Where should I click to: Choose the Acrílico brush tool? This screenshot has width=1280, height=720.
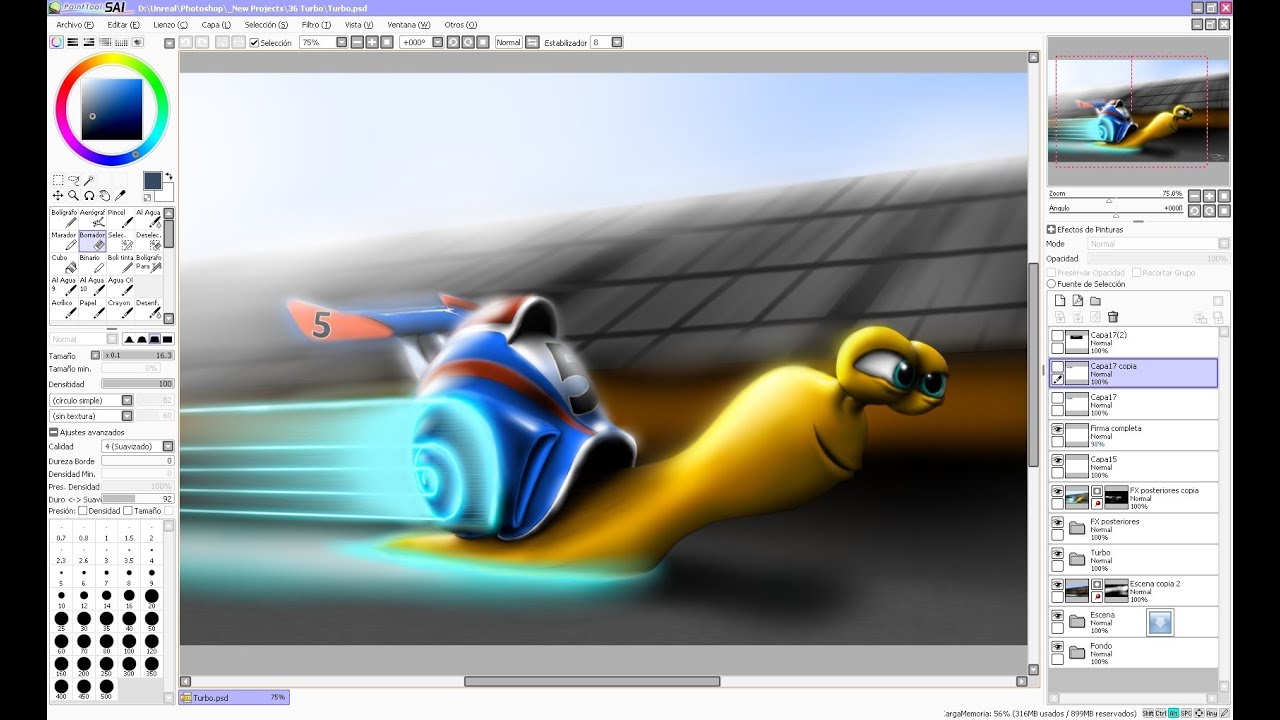tap(64, 308)
